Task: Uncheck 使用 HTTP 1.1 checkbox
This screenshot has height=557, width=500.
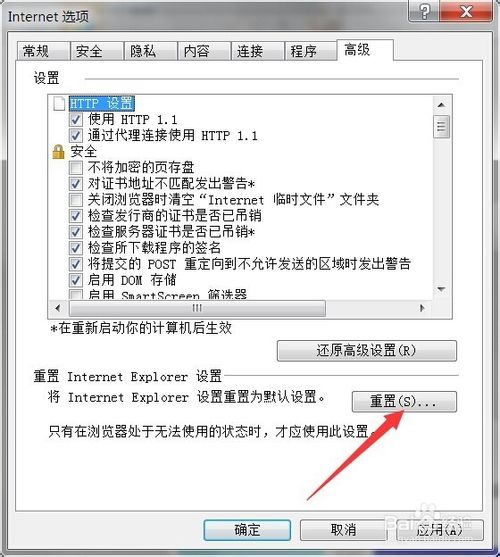Action: (x=75, y=119)
